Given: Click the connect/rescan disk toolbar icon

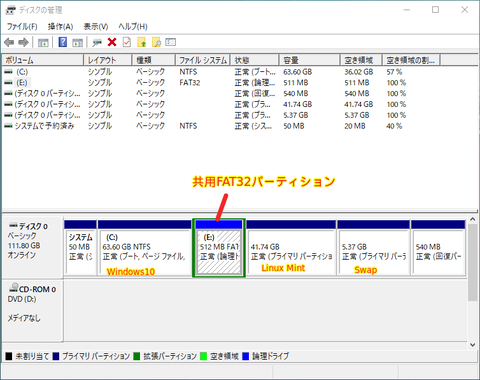Looking at the screenshot, I should pos(97,42).
